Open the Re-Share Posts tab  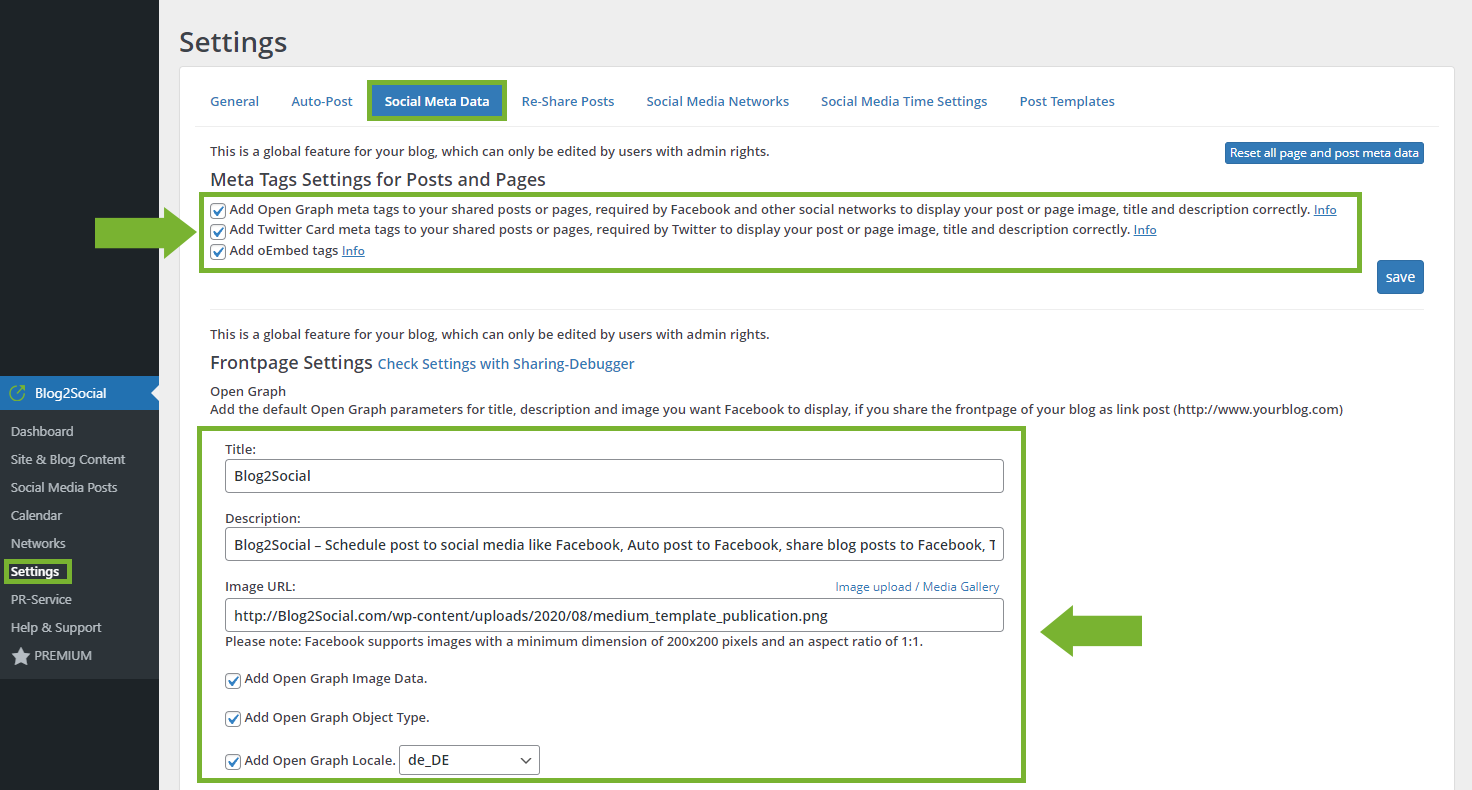click(x=568, y=101)
